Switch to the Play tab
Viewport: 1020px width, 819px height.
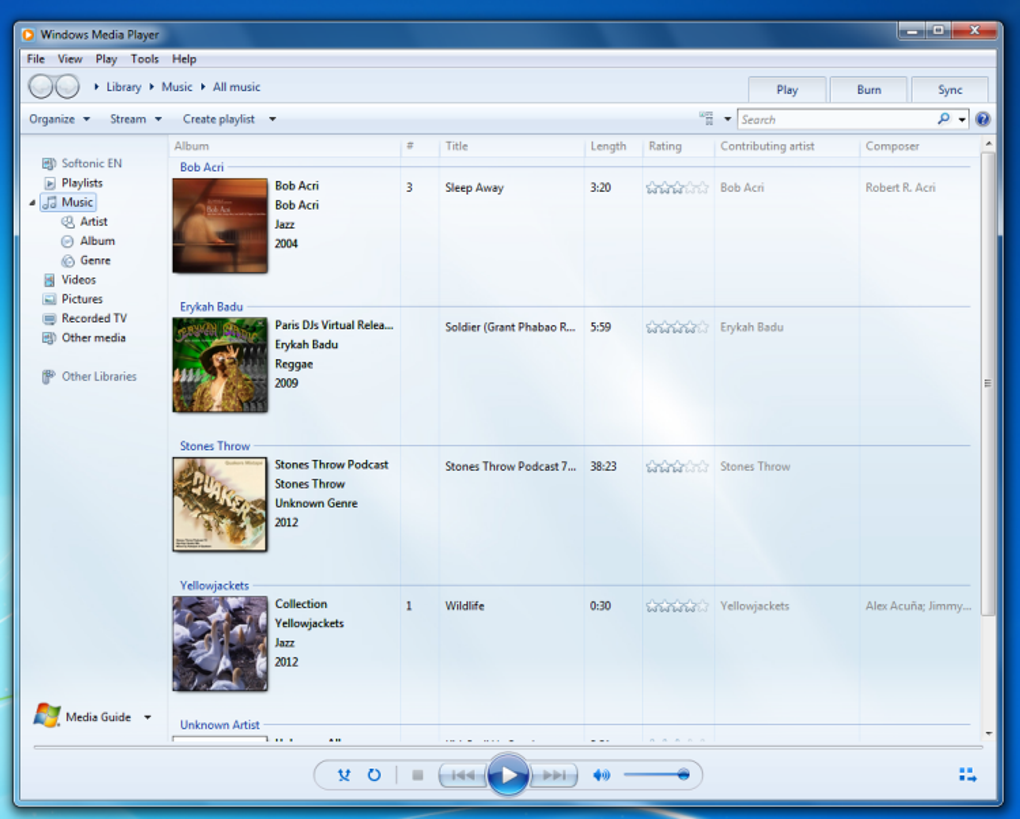tap(787, 90)
